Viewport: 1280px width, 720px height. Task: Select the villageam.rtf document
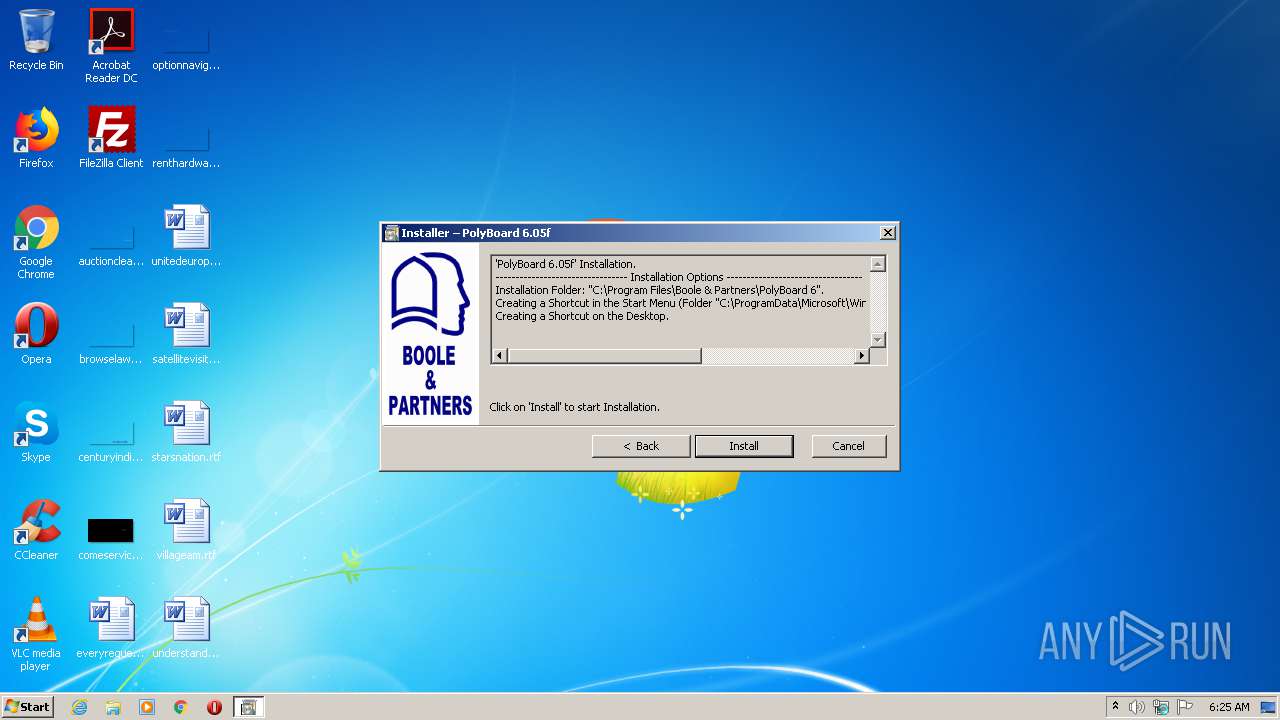point(186,531)
